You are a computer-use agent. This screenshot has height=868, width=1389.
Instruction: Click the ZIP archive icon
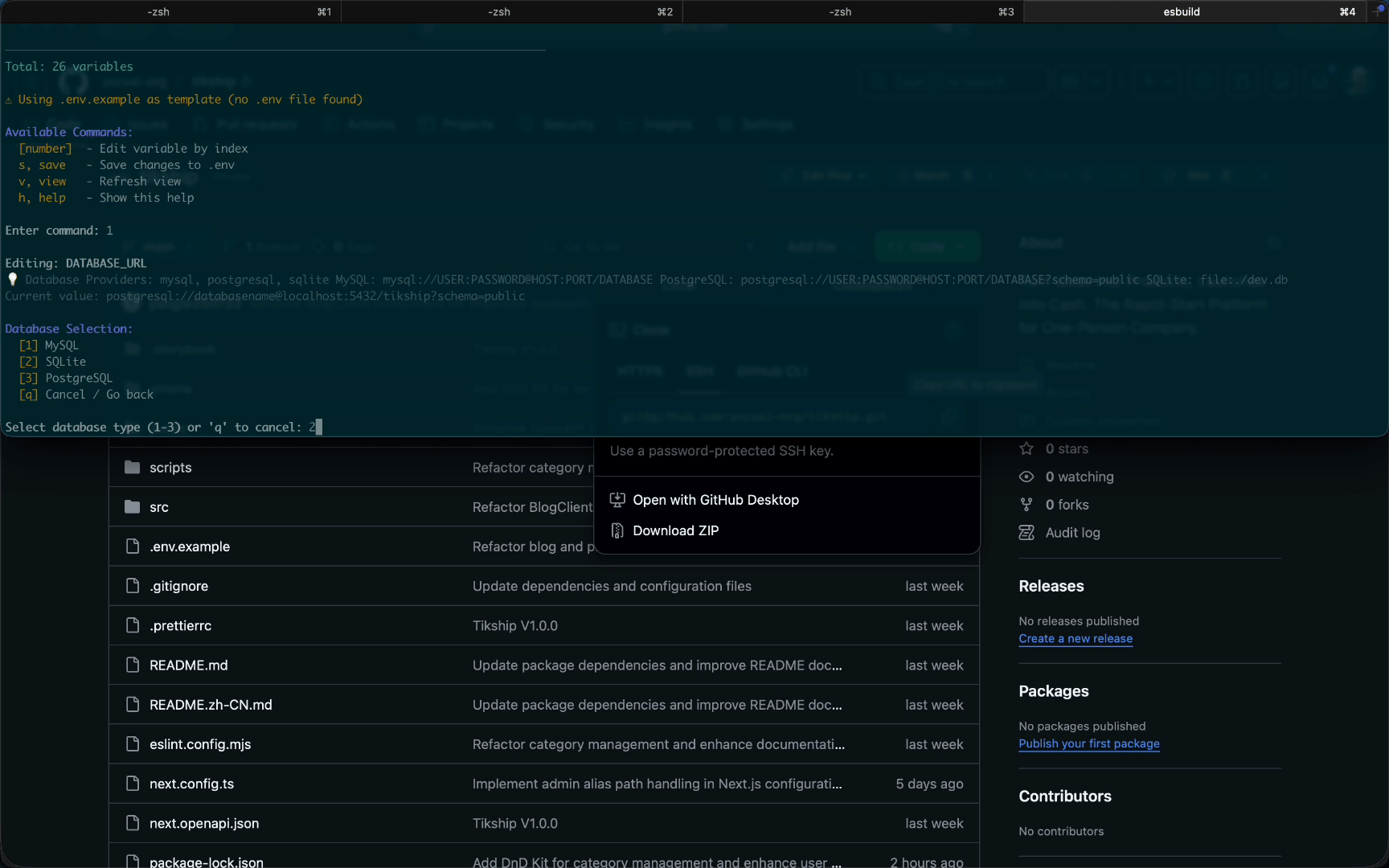point(617,530)
